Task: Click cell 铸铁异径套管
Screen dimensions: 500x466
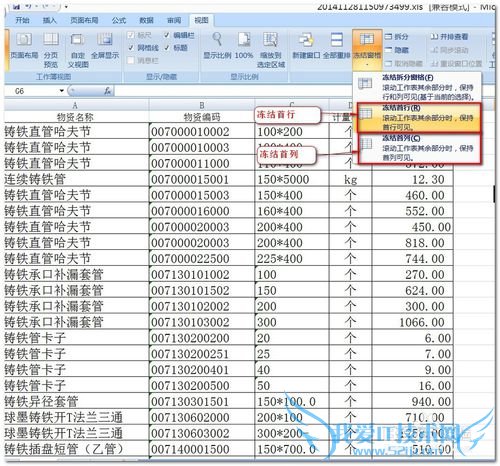Action: pos(76,401)
